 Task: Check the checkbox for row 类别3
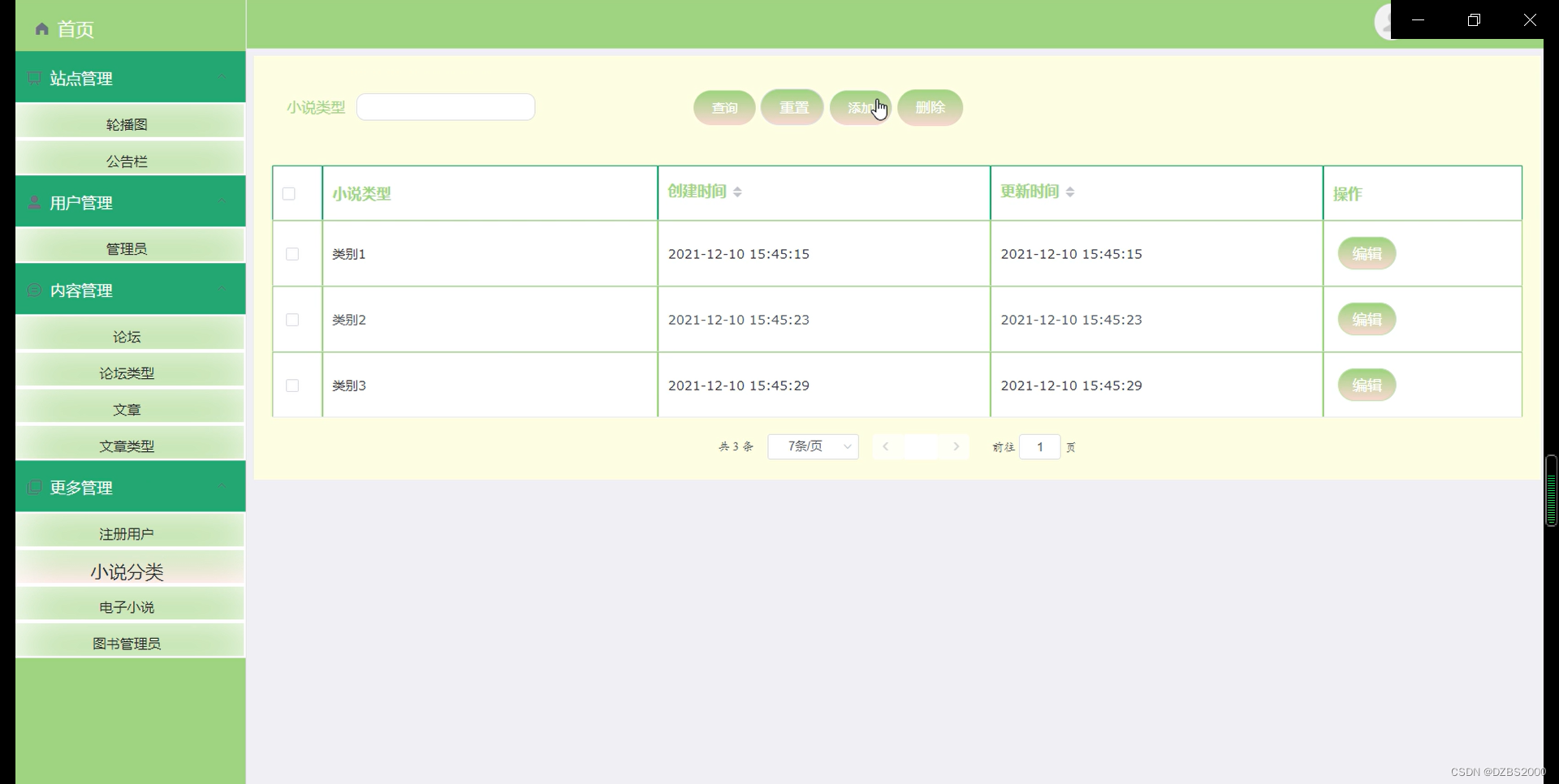coord(292,386)
